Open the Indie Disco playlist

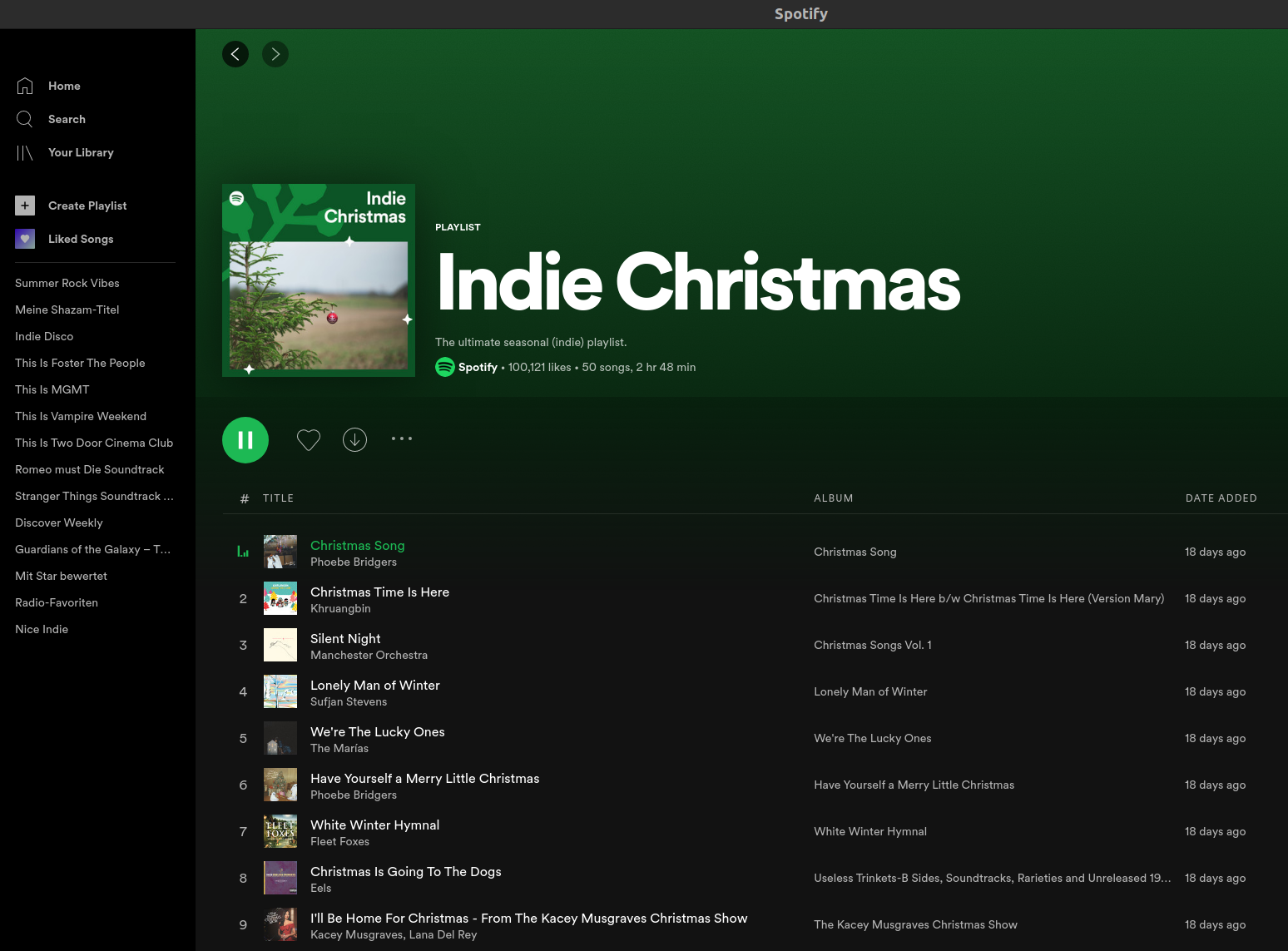point(44,336)
